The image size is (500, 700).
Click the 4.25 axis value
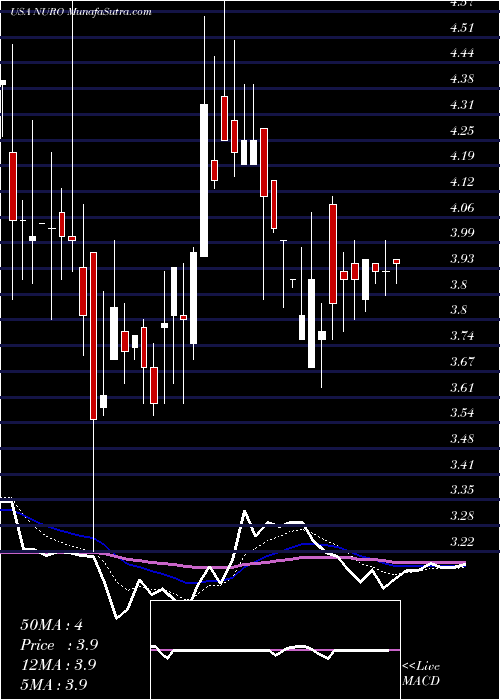pos(461,131)
